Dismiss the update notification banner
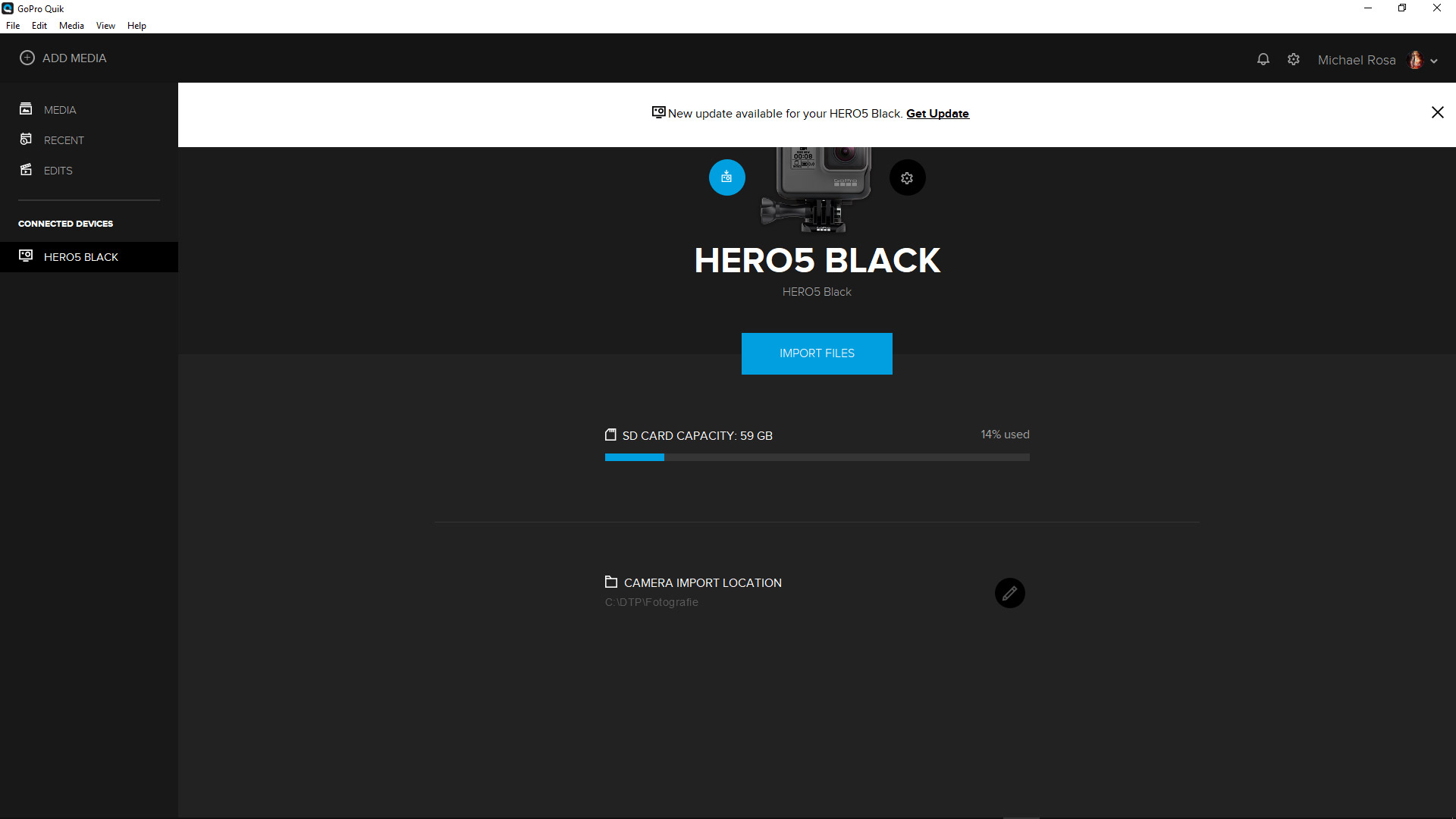Viewport: 1456px width, 819px height. 1437,112
